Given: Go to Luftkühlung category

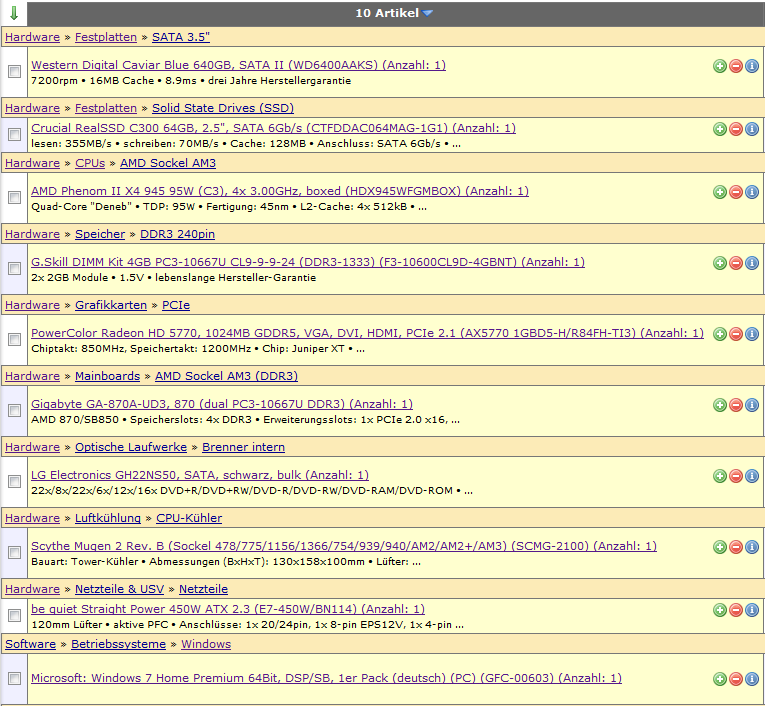Looking at the screenshot, I should (x=108, y=518).
